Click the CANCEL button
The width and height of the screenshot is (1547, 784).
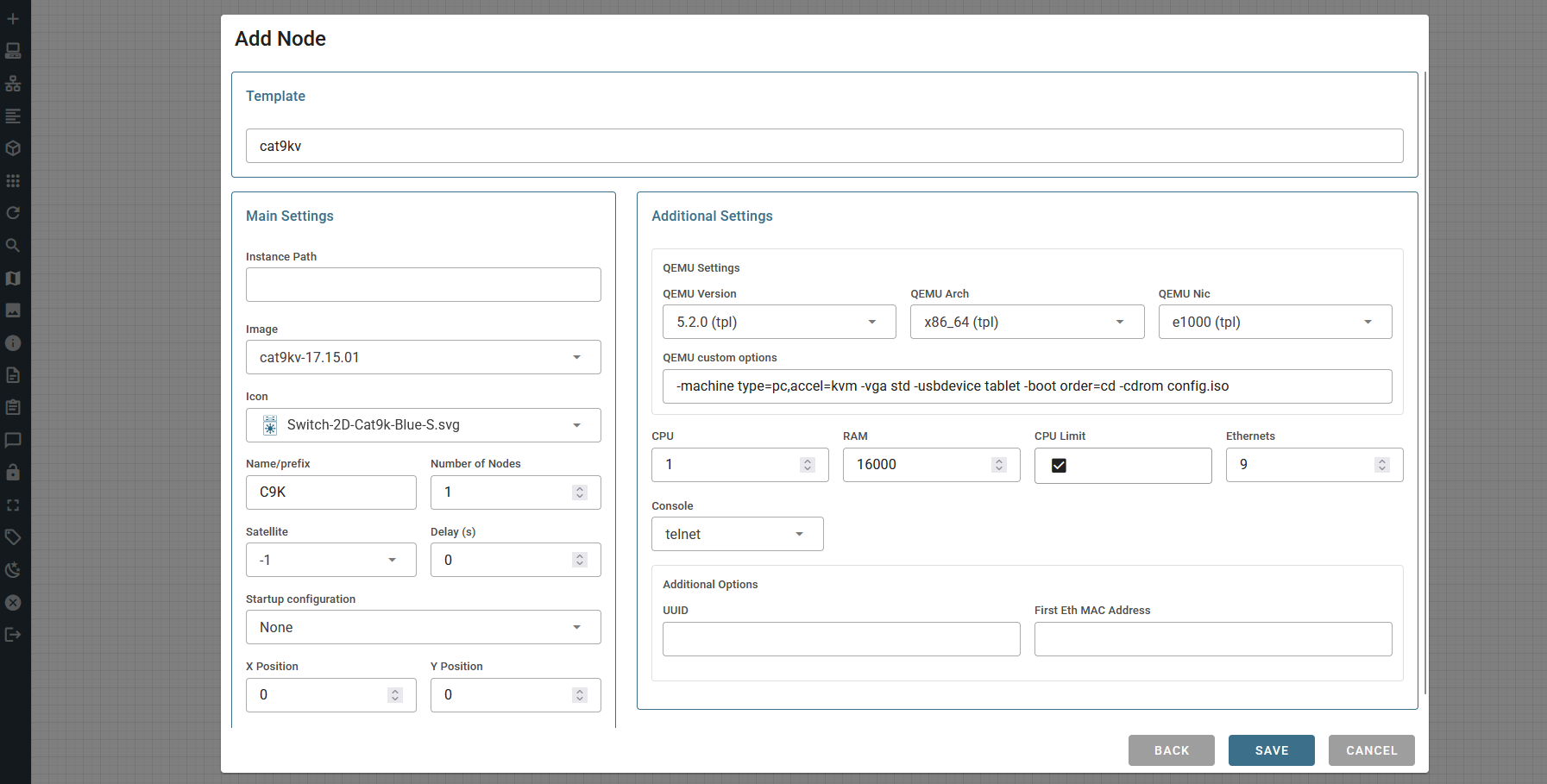click(1372, 750)
